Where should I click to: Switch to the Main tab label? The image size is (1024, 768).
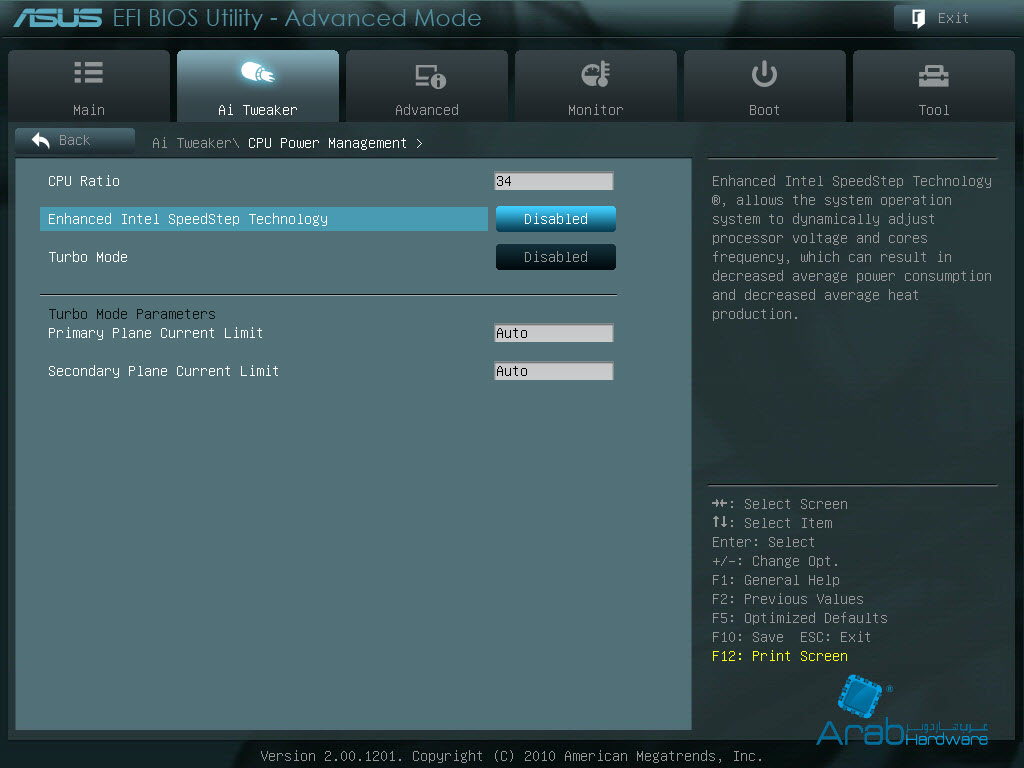(89, 110)
